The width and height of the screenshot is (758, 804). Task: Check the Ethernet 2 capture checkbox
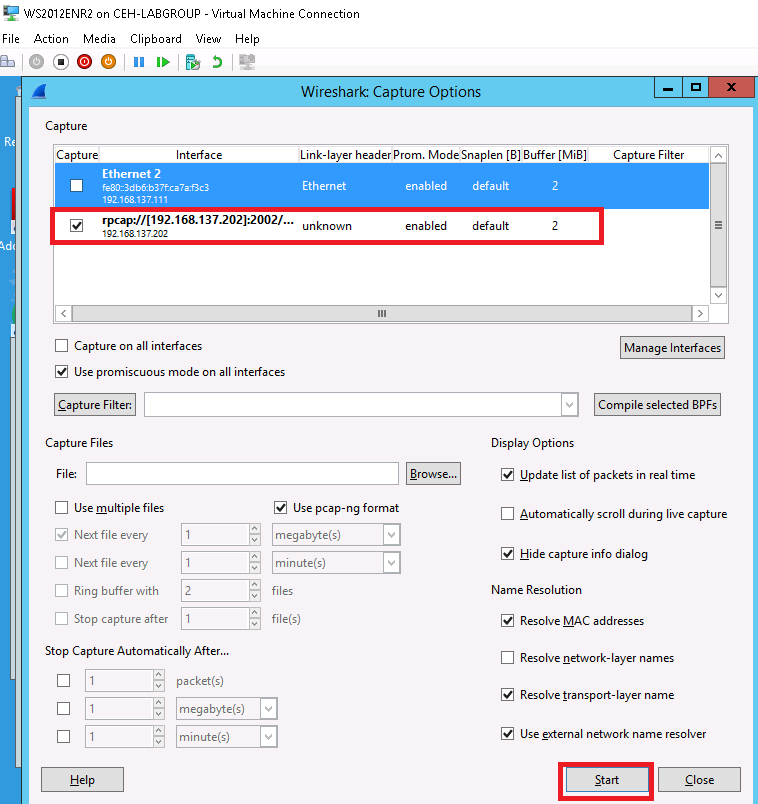[x=76, y=186]
